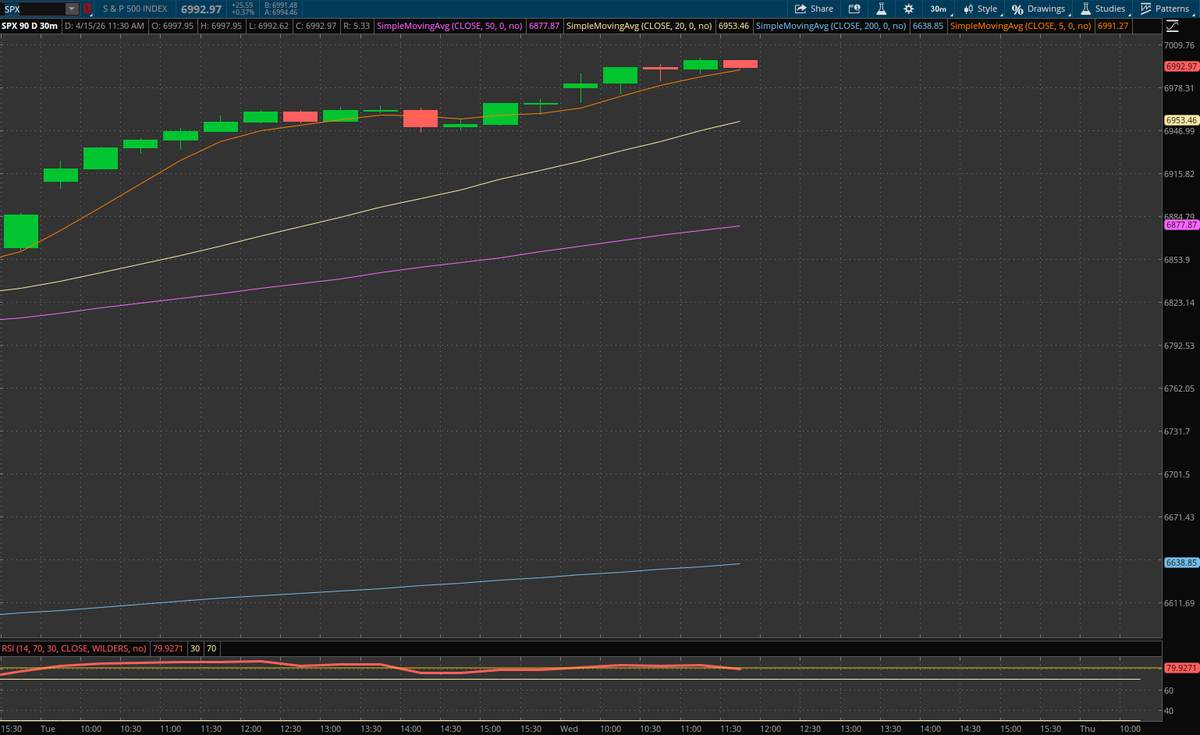Viewport: 1200px width, 735px height.
Task: Click the blue 6638.85 SMA200 axis bubble
Action: (1181, 563)
